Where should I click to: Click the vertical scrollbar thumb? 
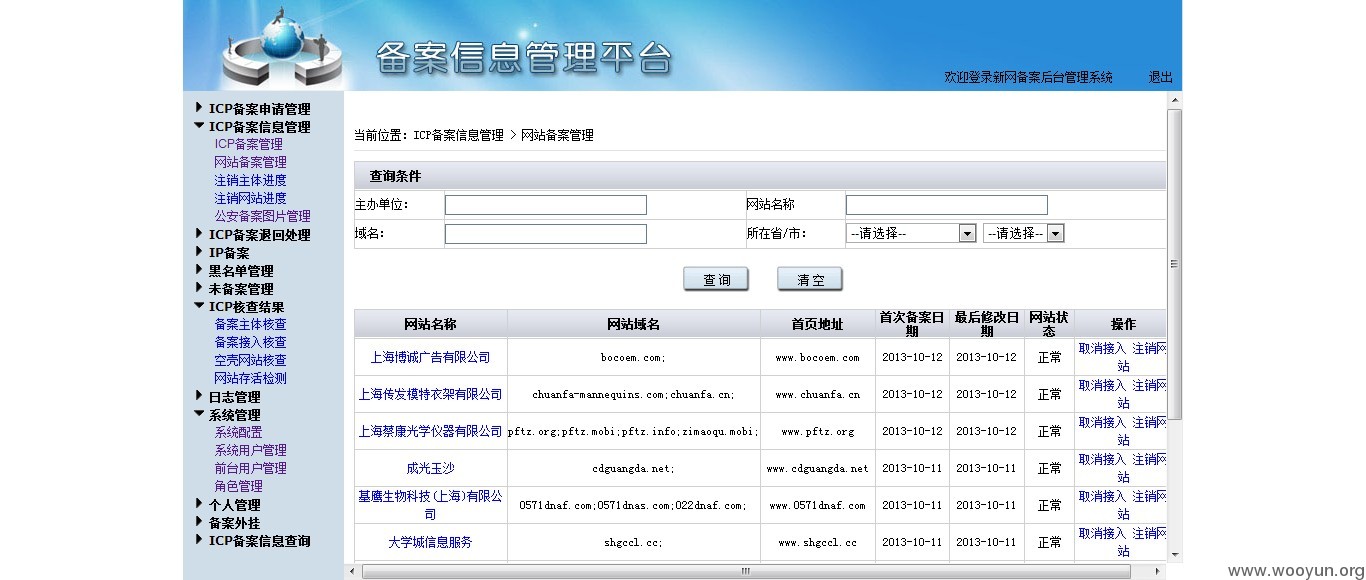(1175, 264)
